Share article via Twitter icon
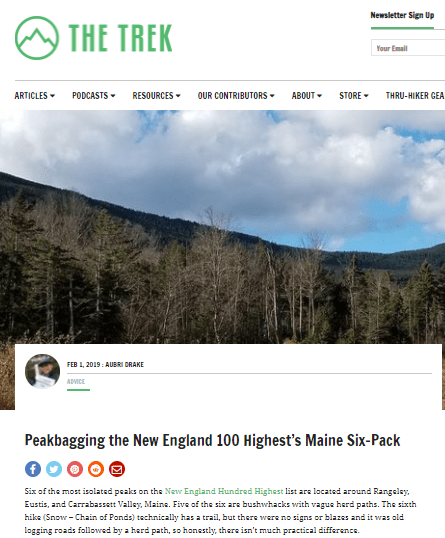 point(54,469)
